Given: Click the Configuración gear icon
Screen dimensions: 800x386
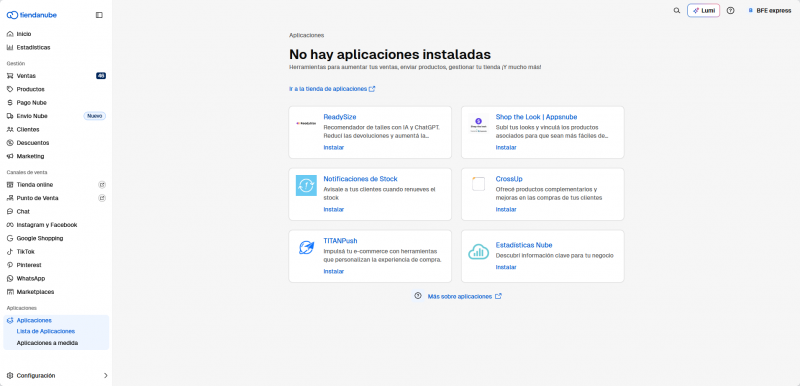Looking at the screenshot, I should [x=10, y=376].
